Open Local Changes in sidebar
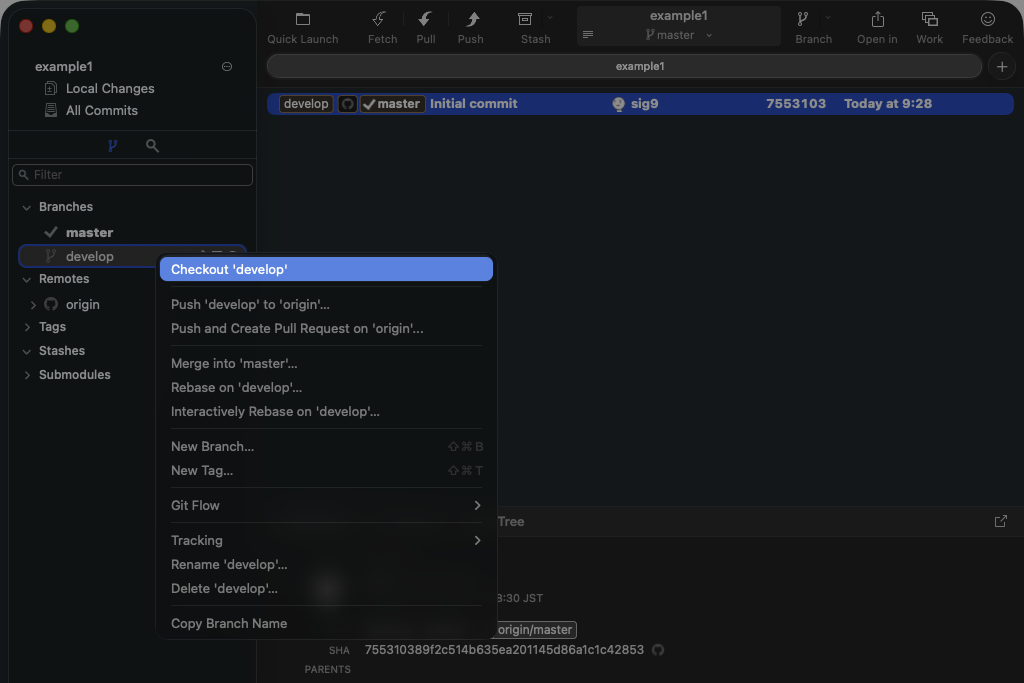 click(109, 89)
